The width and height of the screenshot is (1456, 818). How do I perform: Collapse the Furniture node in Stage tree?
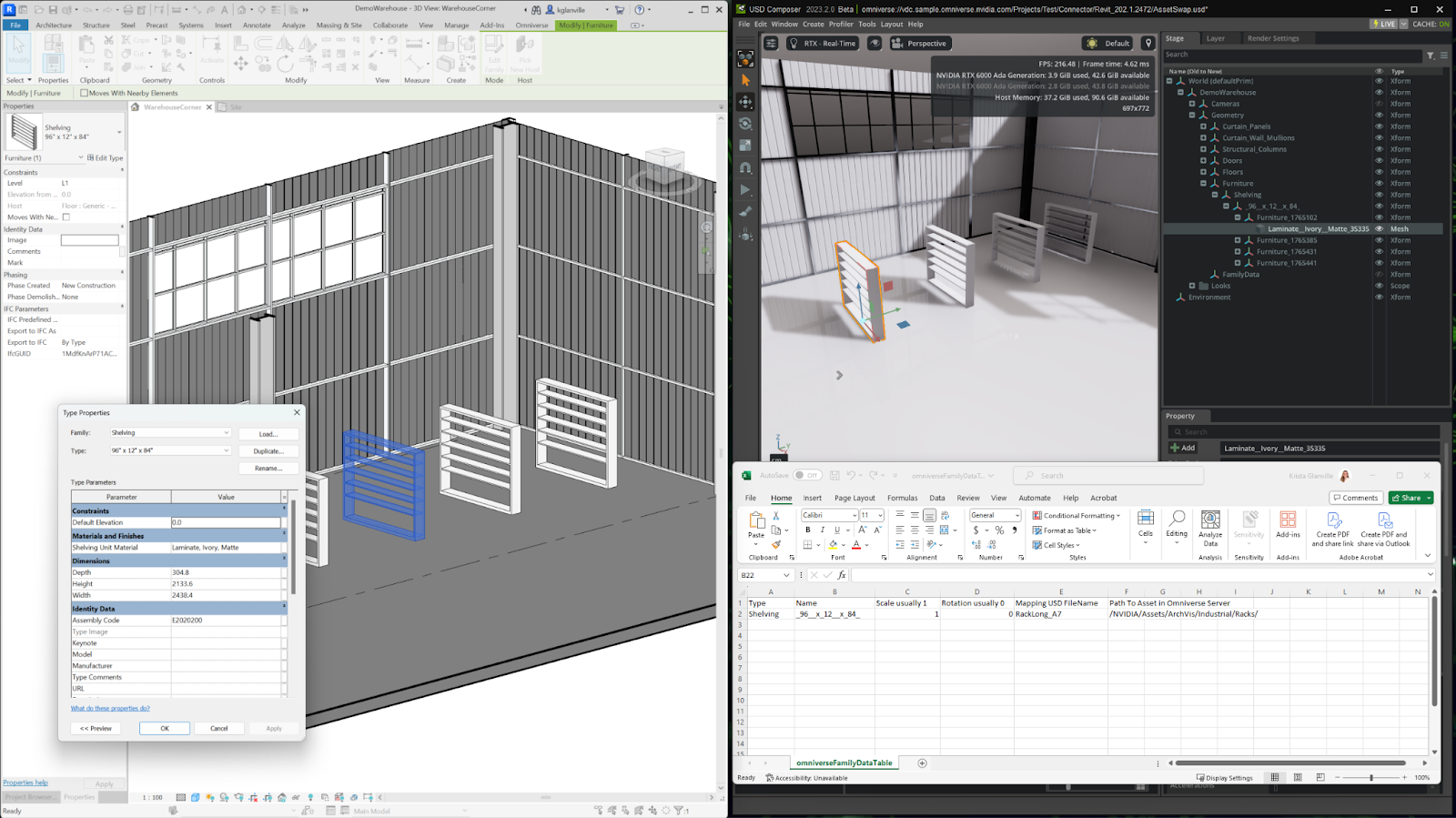(1203, 184)
